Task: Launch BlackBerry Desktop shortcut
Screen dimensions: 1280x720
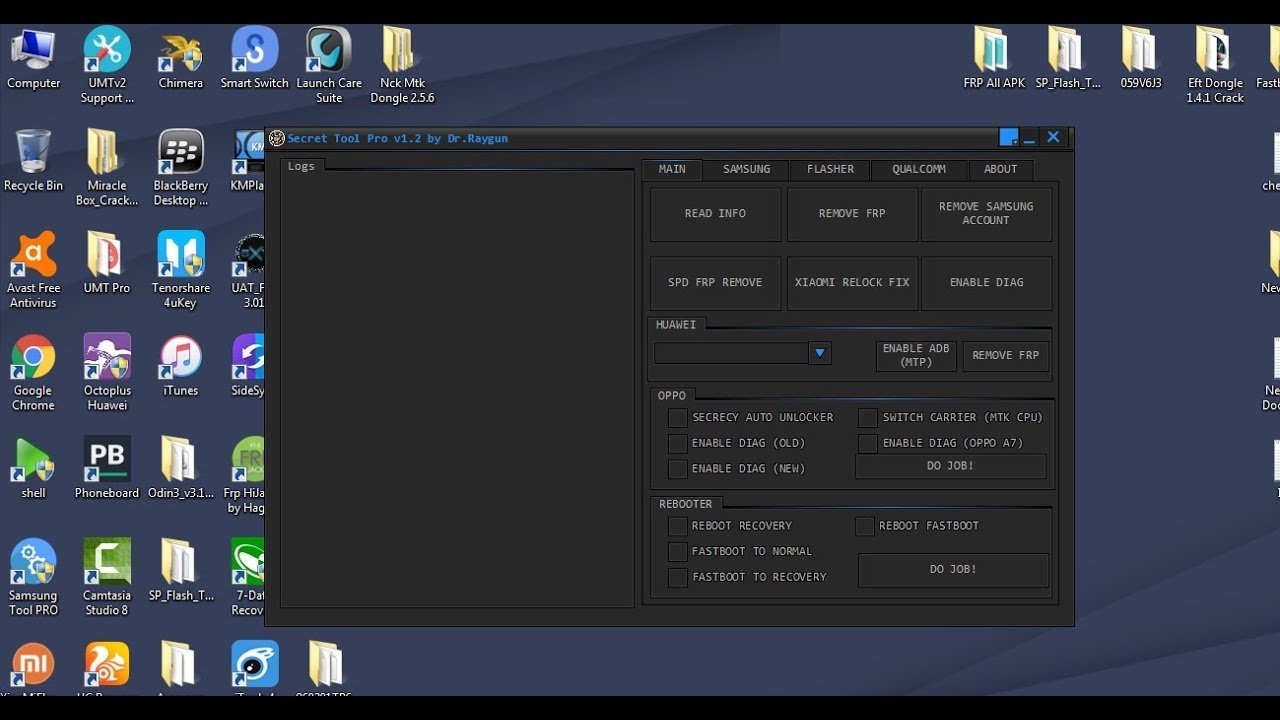Action: (x=181, y=167)
